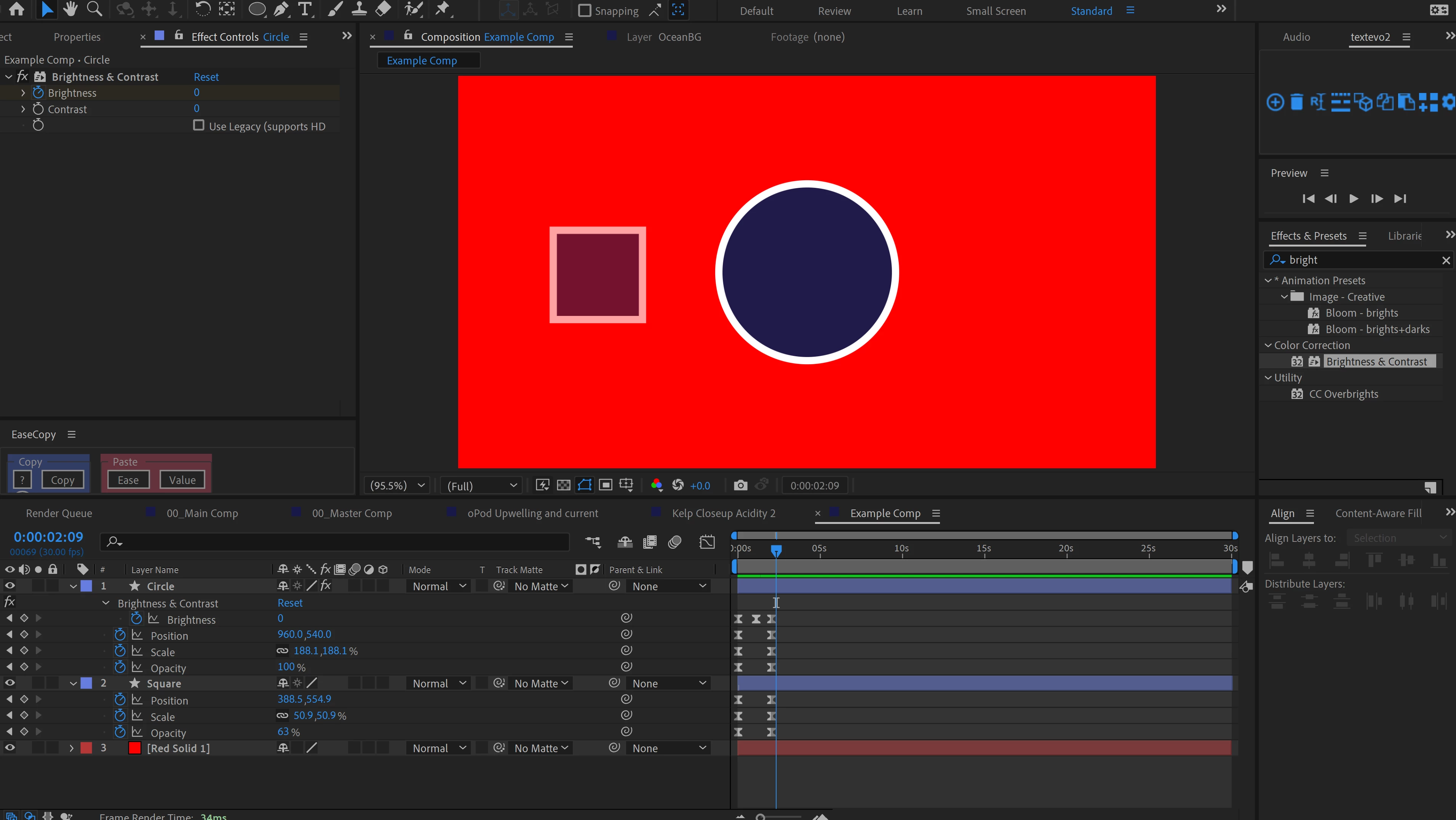This screenshot has height=820, width=1456.
Task: Toggle the transparency grid icon
Action: tap(564, 485)
